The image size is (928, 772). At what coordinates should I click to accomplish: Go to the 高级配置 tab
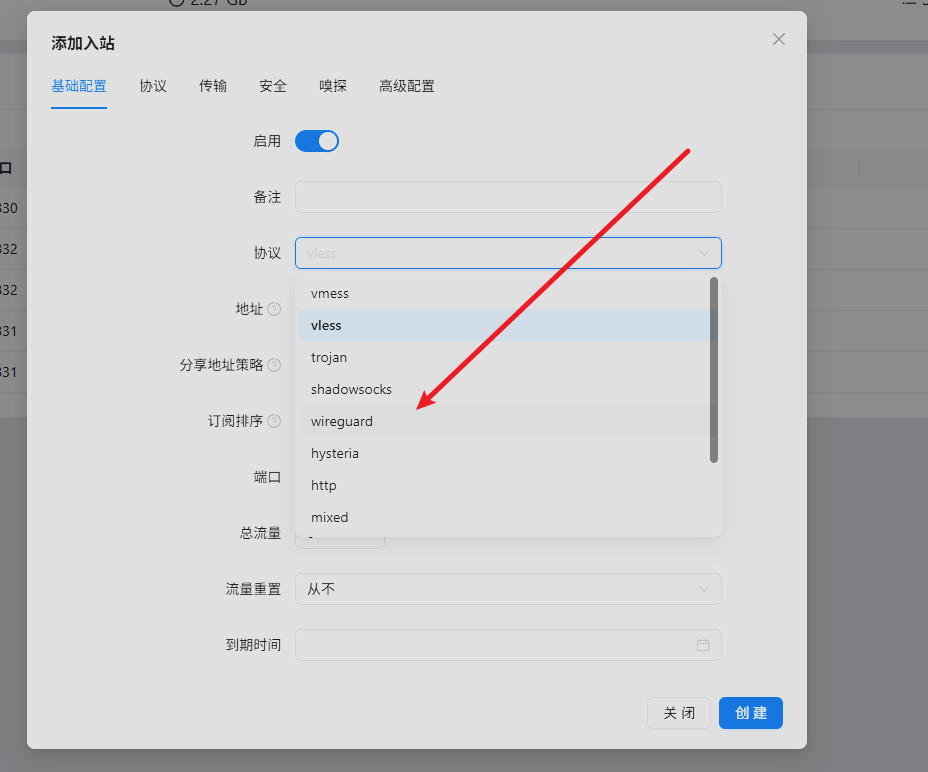[x=407, y=86]
